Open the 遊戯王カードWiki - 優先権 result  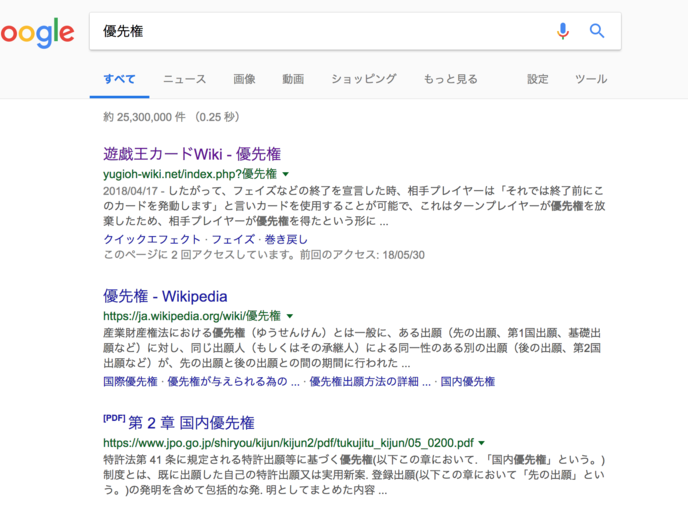192,154
